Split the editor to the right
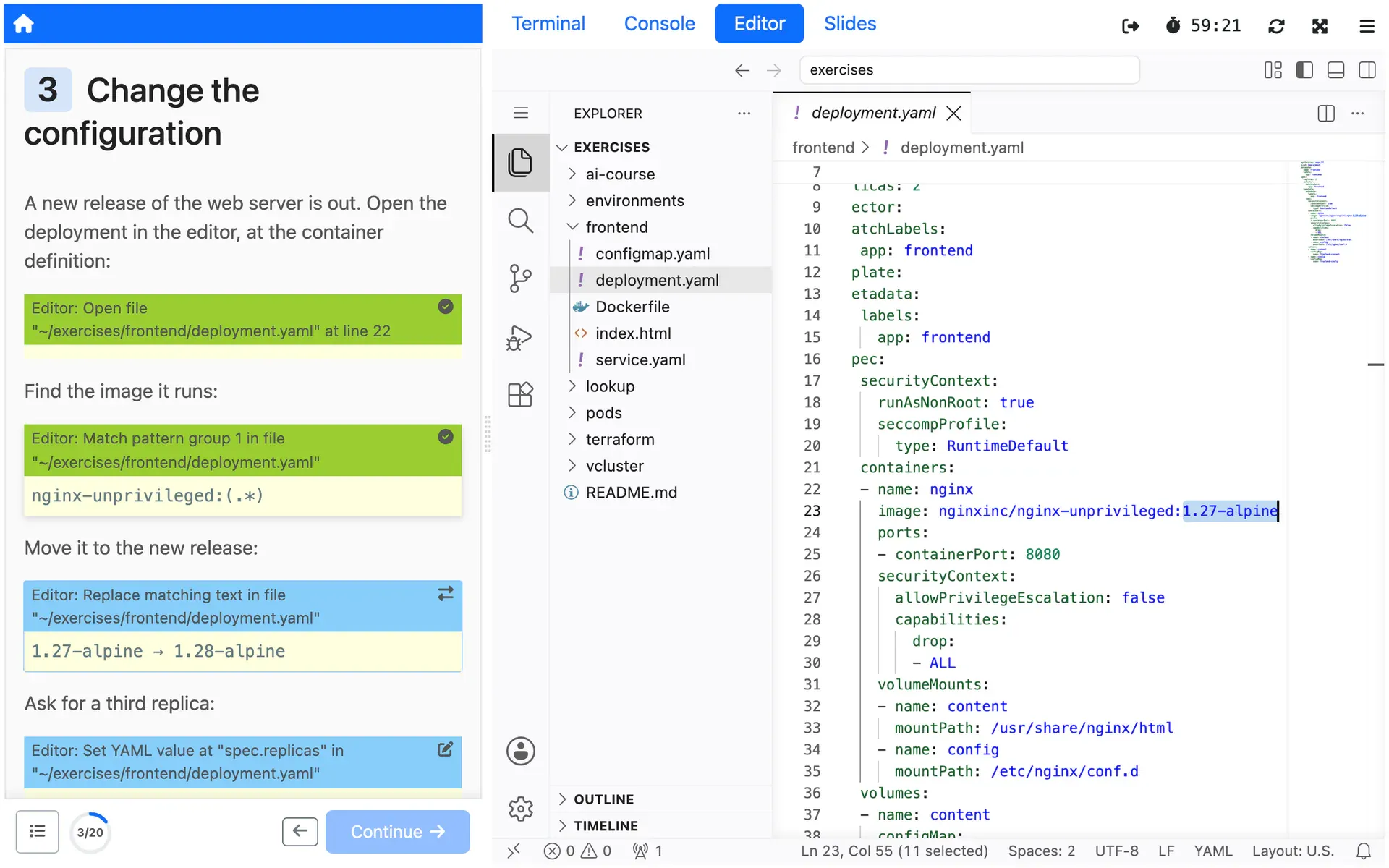 1326,114
